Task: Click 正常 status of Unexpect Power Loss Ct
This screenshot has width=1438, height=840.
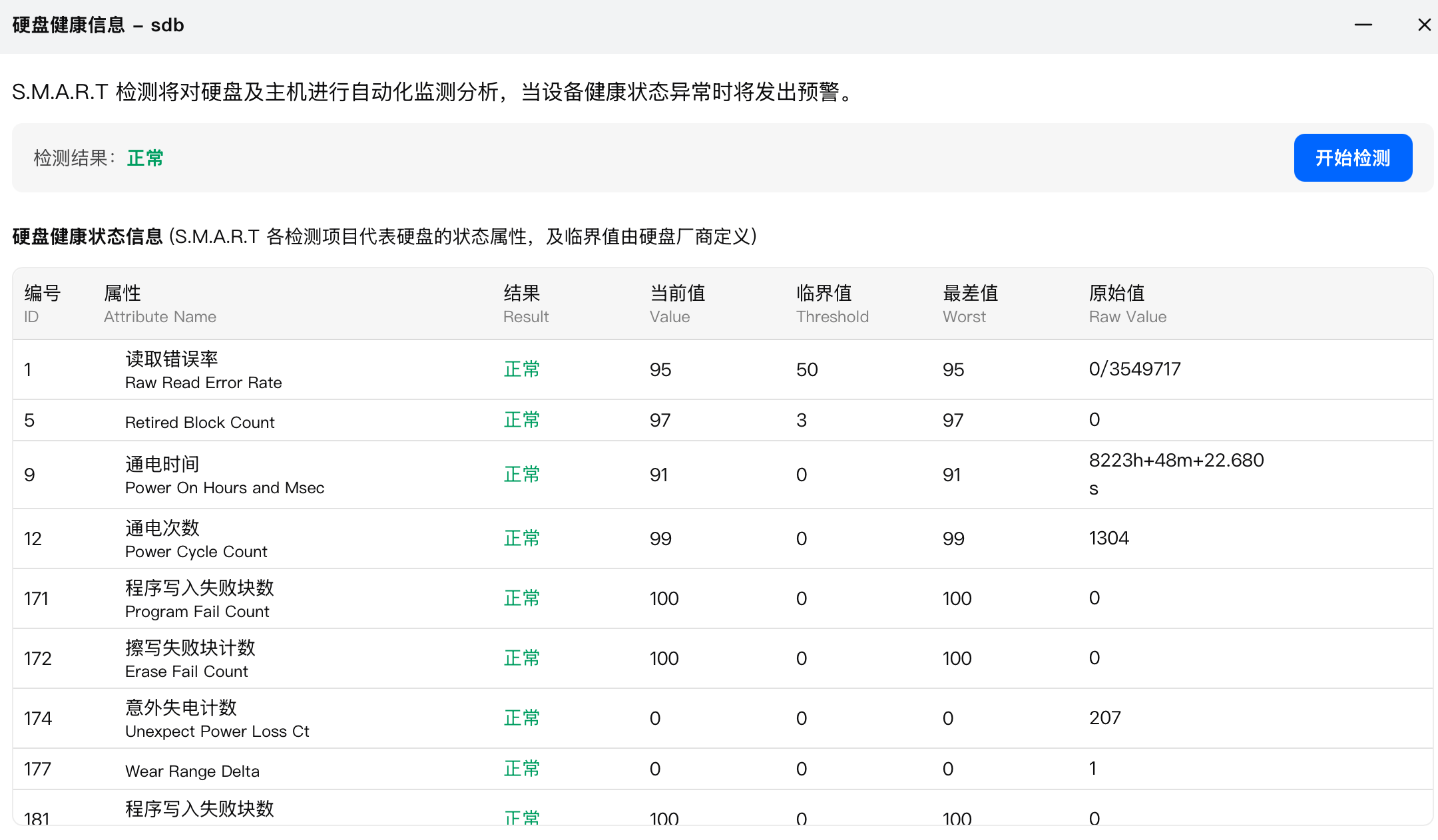Action: 522,718
